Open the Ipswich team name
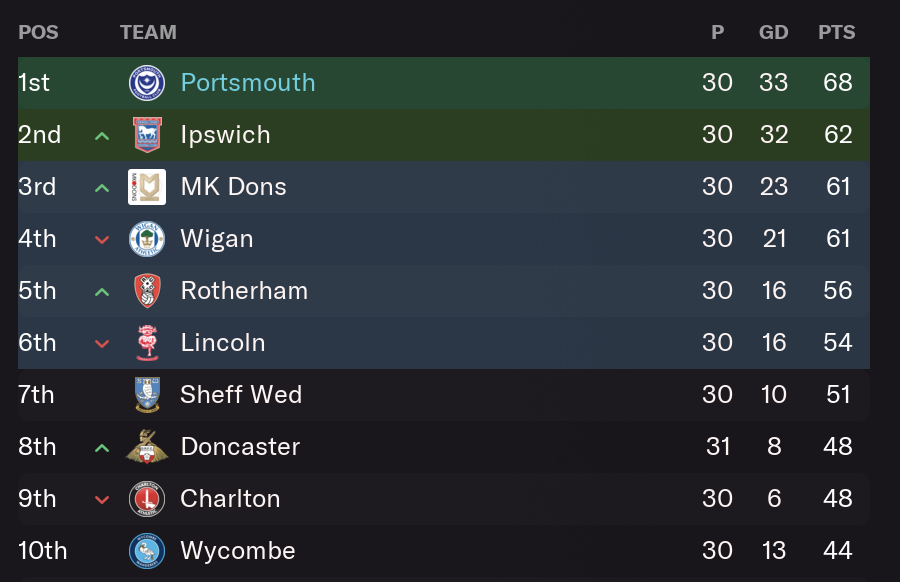The height and width of the screenshot is (582, 900). [x=225, y=135]
